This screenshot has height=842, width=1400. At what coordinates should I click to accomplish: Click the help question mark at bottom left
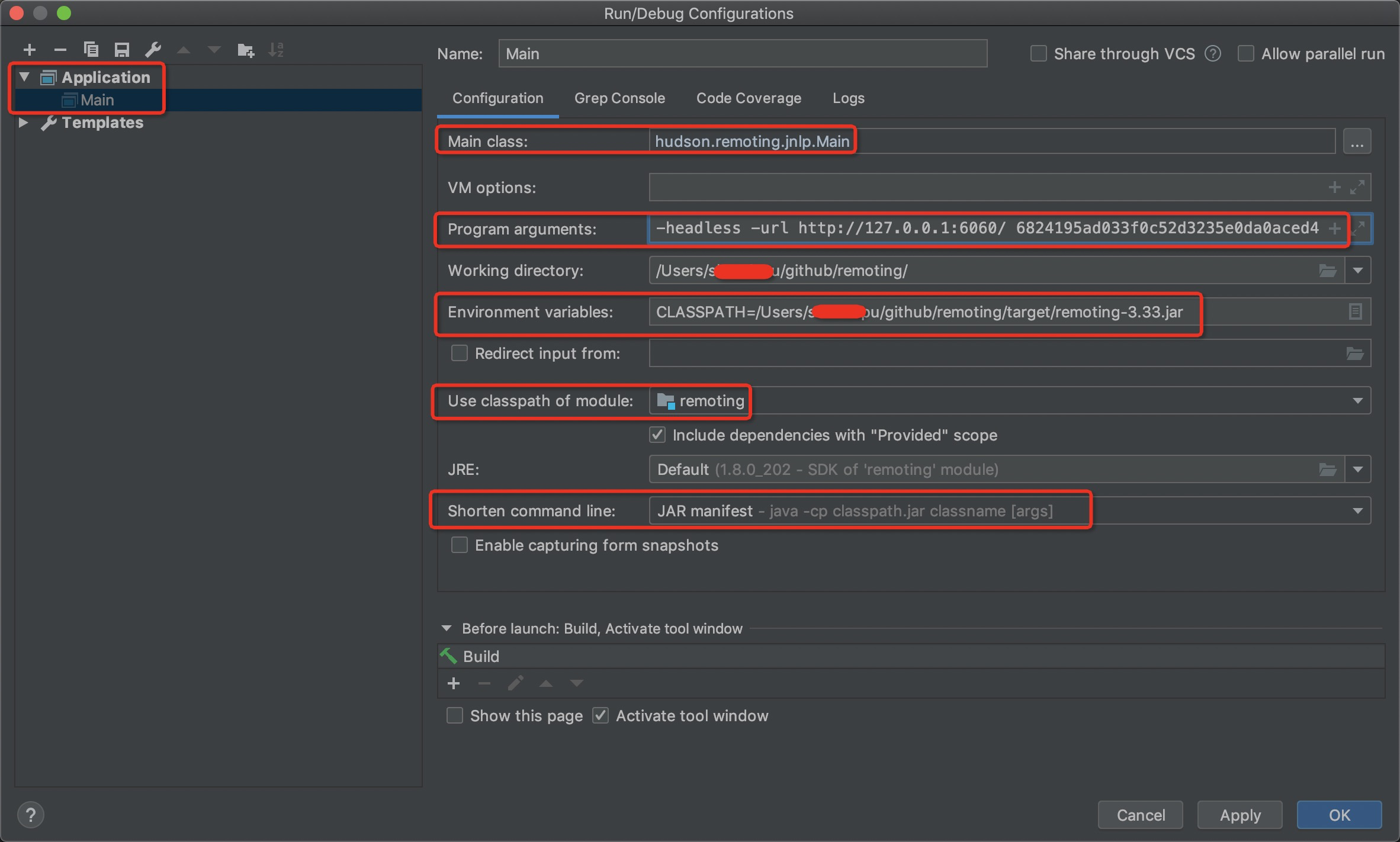pyautogui.click(x=31, y=815)
